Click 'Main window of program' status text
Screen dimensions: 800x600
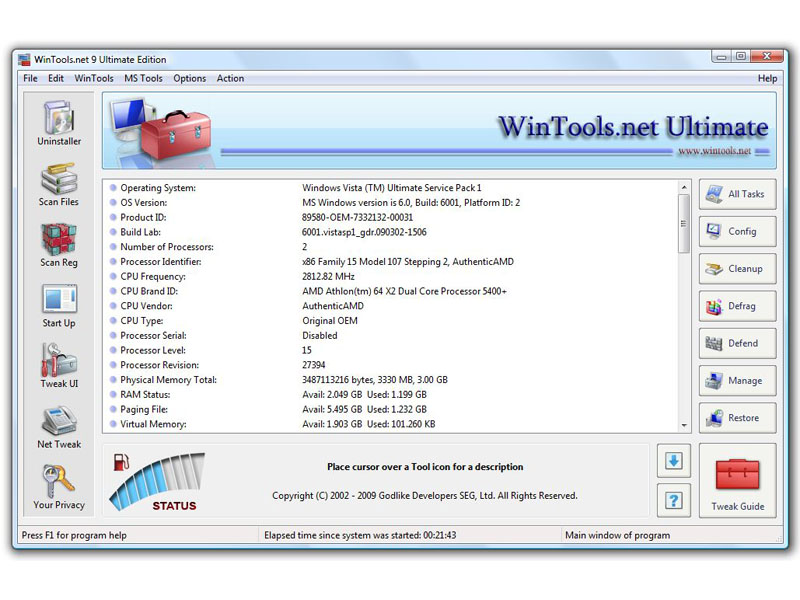[617, 535]
